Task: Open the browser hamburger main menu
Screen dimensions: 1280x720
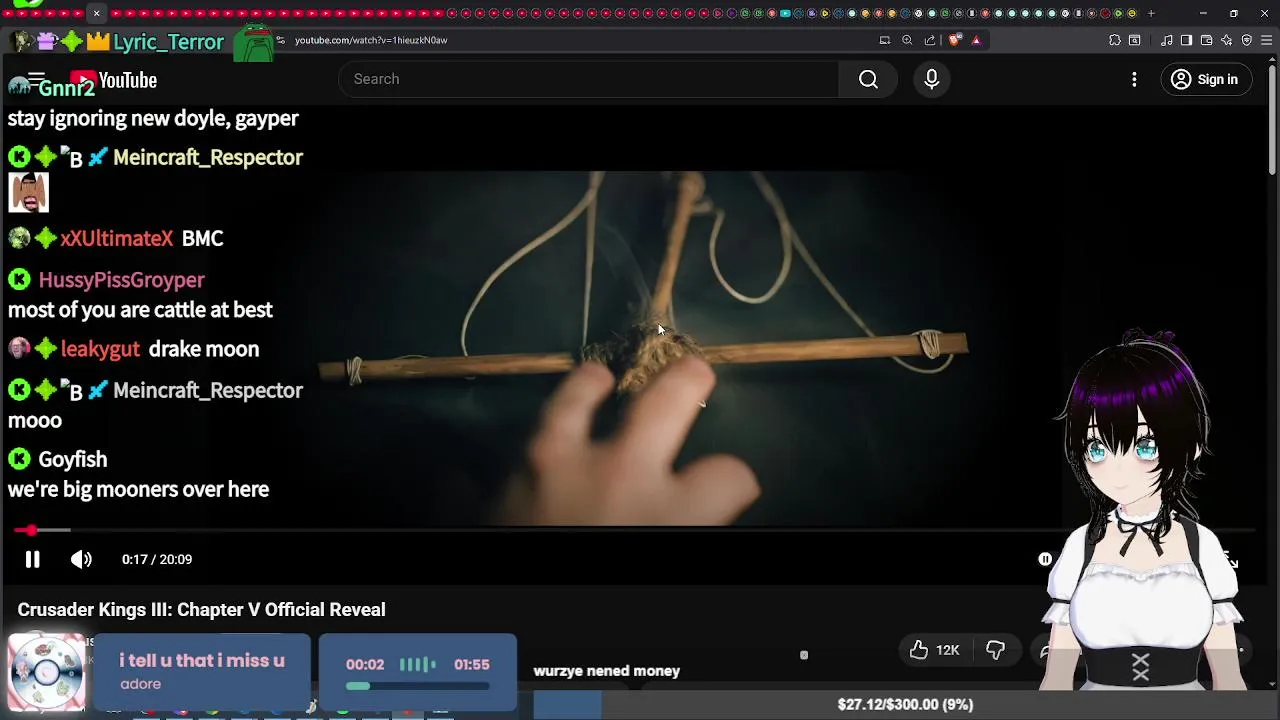Action: point(1267,40)
